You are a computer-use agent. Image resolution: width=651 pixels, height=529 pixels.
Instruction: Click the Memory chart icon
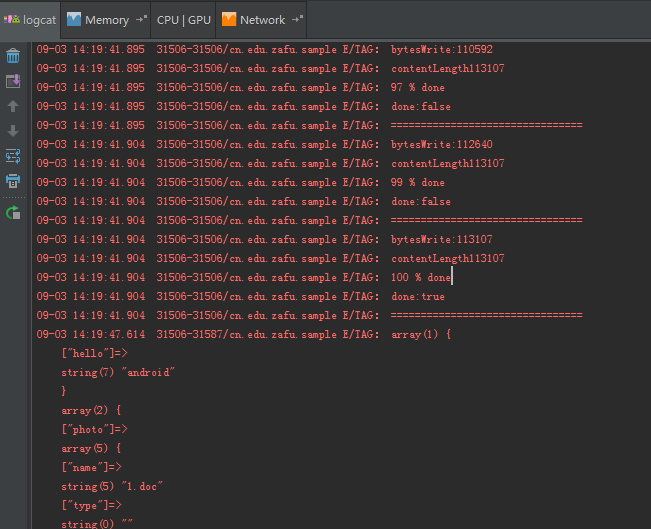(74, 19)
